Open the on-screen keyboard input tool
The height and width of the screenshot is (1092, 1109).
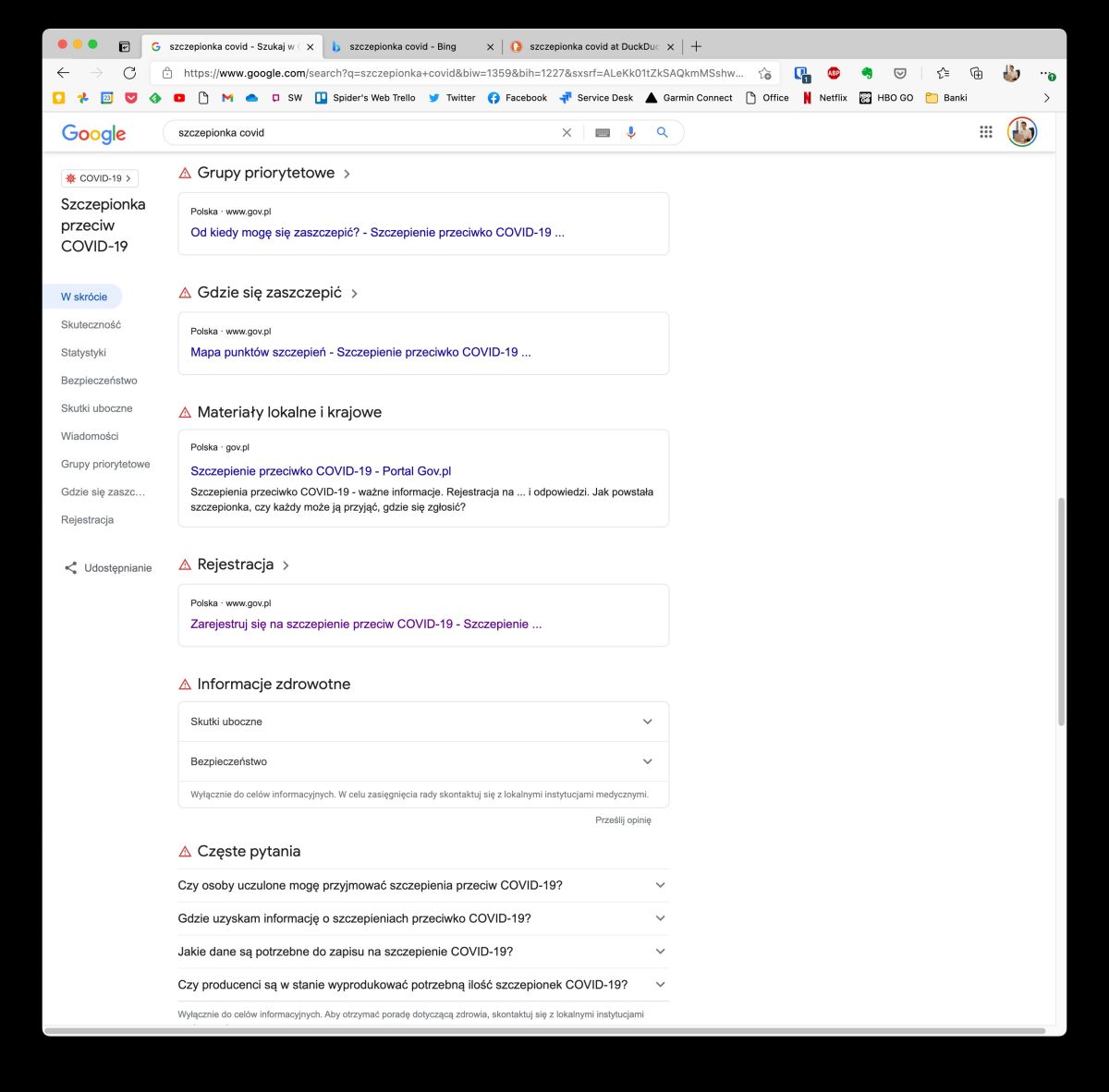coord(603,133)
